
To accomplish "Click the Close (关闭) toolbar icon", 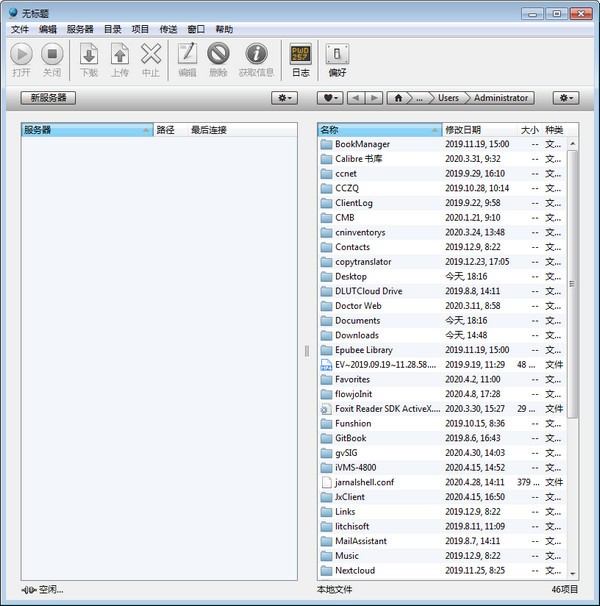I will click(x=52, y=54).
